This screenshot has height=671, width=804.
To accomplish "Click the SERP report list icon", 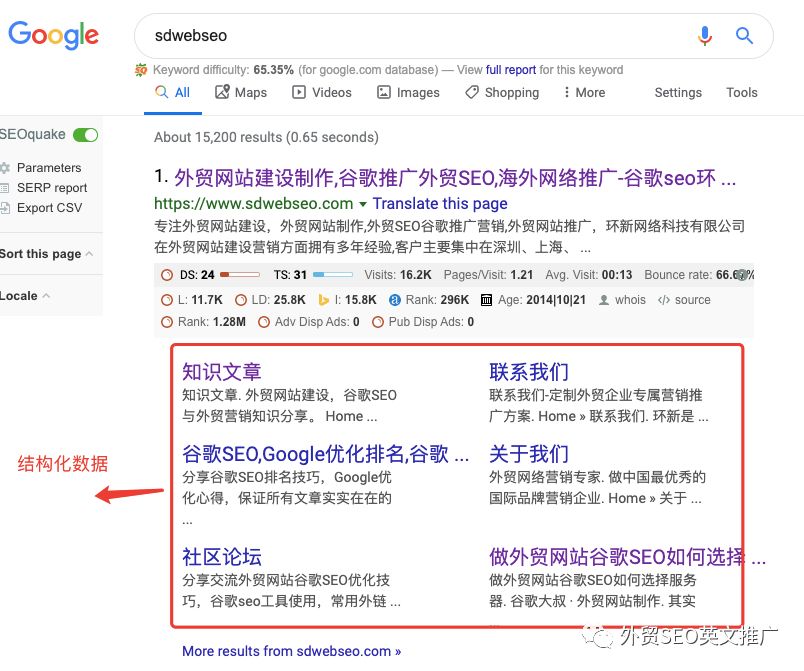I will tap(5, 188).
